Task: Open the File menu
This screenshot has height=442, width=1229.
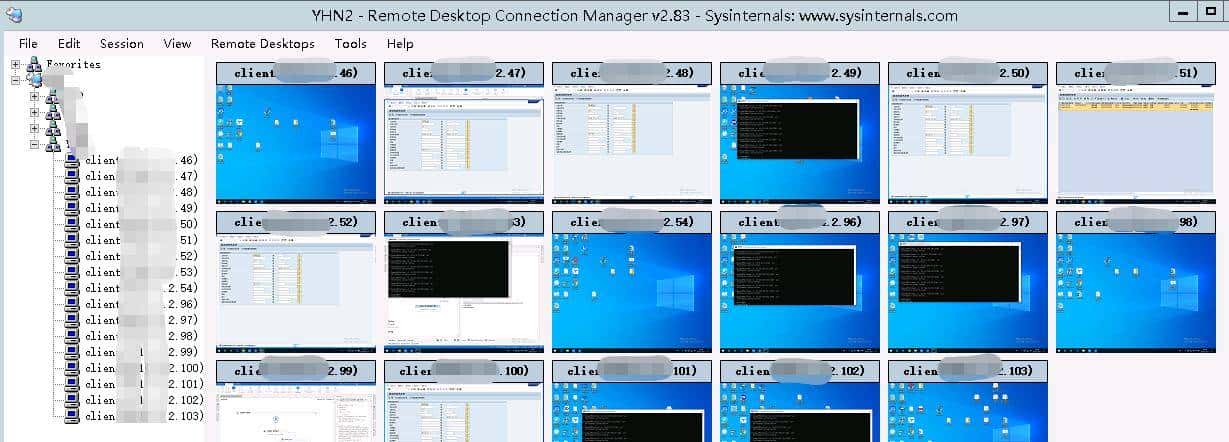Action: 28,44
